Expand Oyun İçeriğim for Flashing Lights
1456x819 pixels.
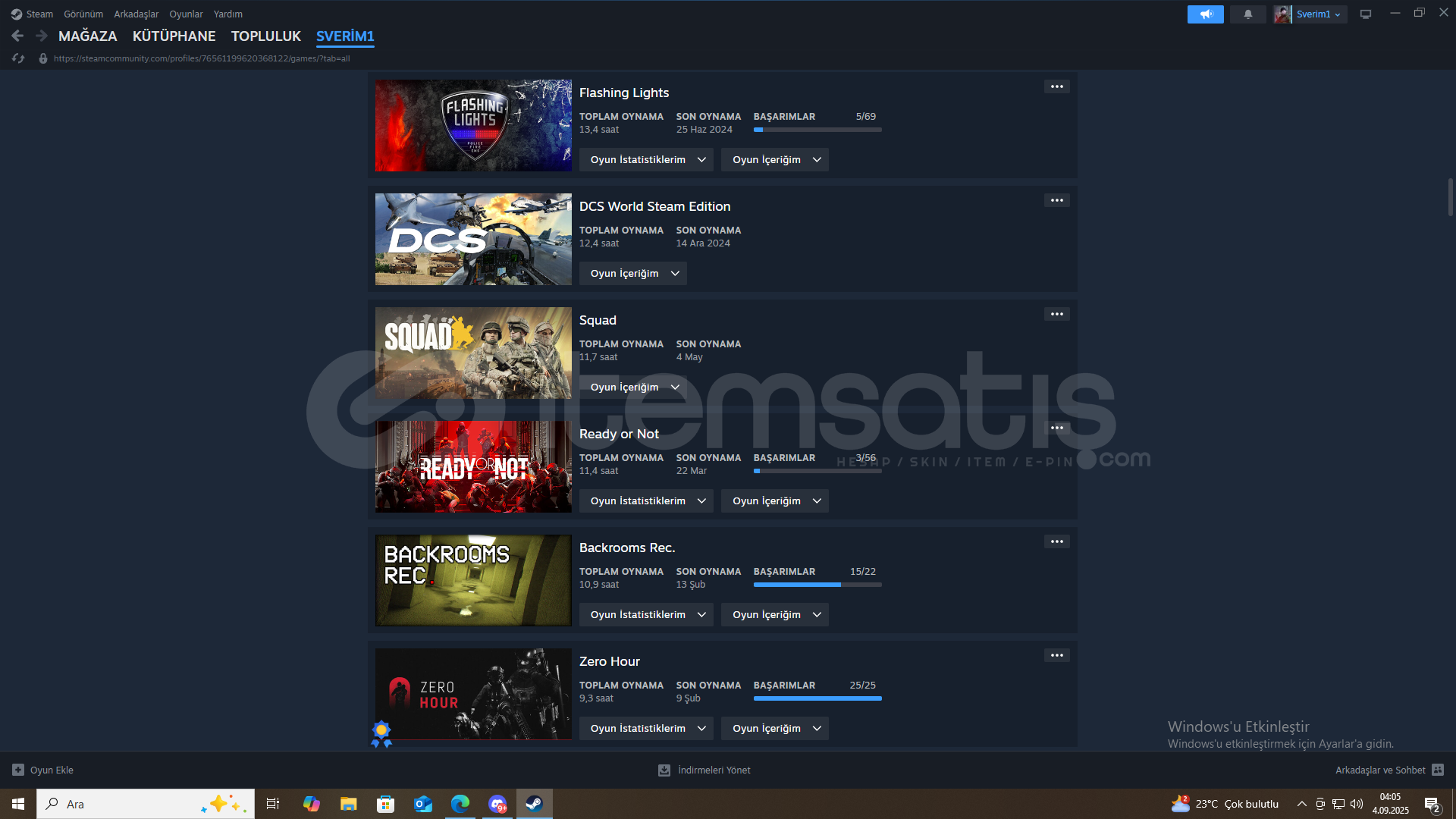tap(775, 160)
